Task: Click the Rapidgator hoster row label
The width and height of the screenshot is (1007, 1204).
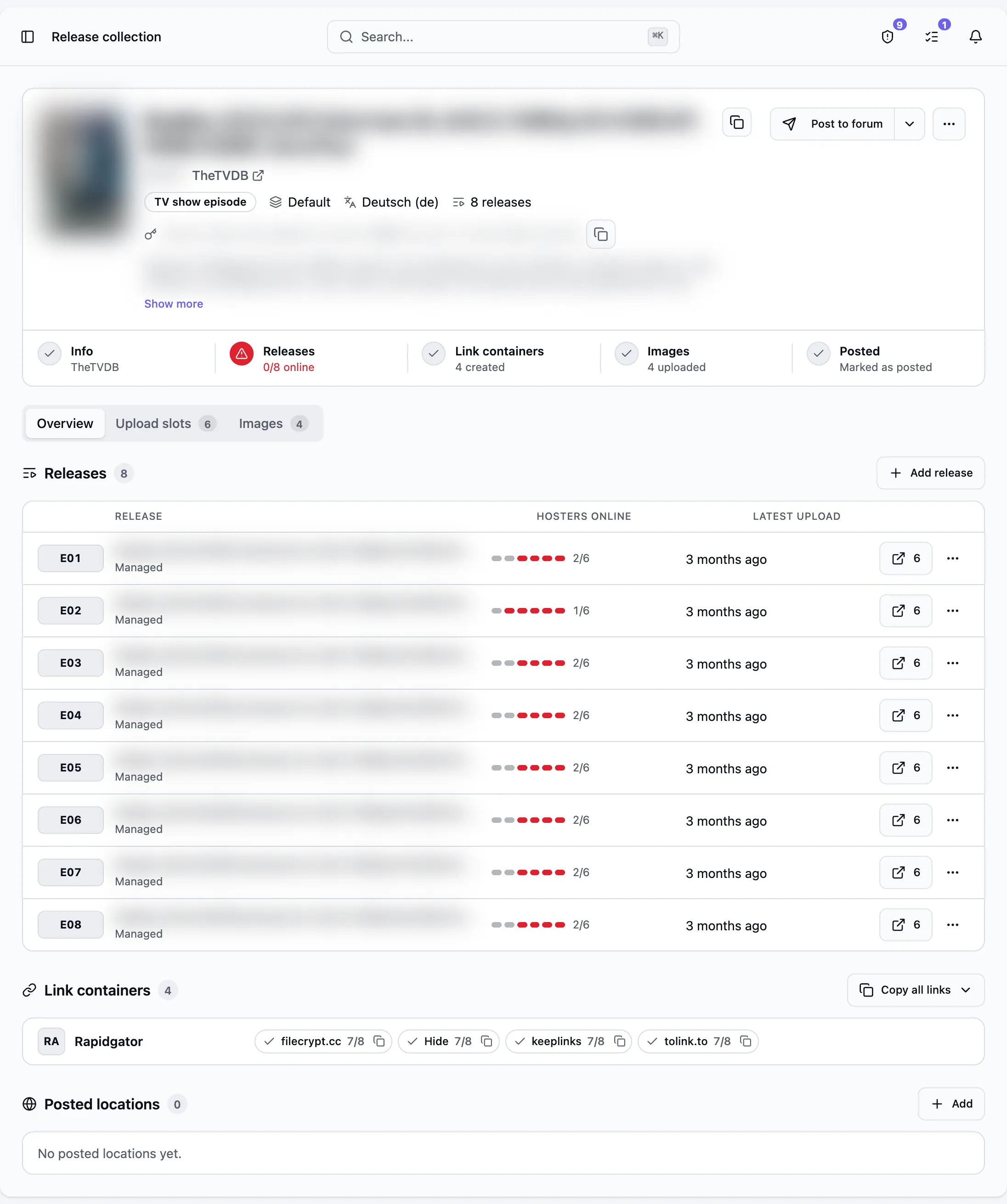Action: coord(108,1041)
